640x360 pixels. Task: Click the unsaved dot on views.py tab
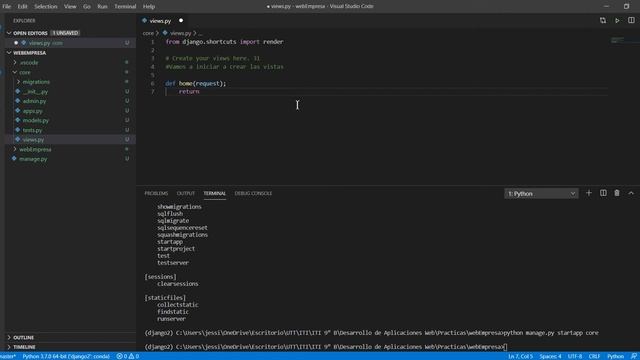[181, 20]
